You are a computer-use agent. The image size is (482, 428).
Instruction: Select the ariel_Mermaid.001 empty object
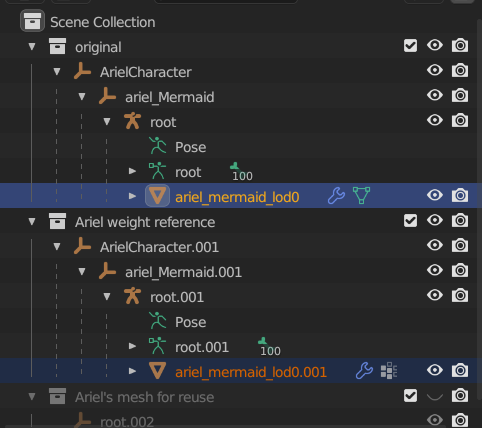click(x=183, y=272)
